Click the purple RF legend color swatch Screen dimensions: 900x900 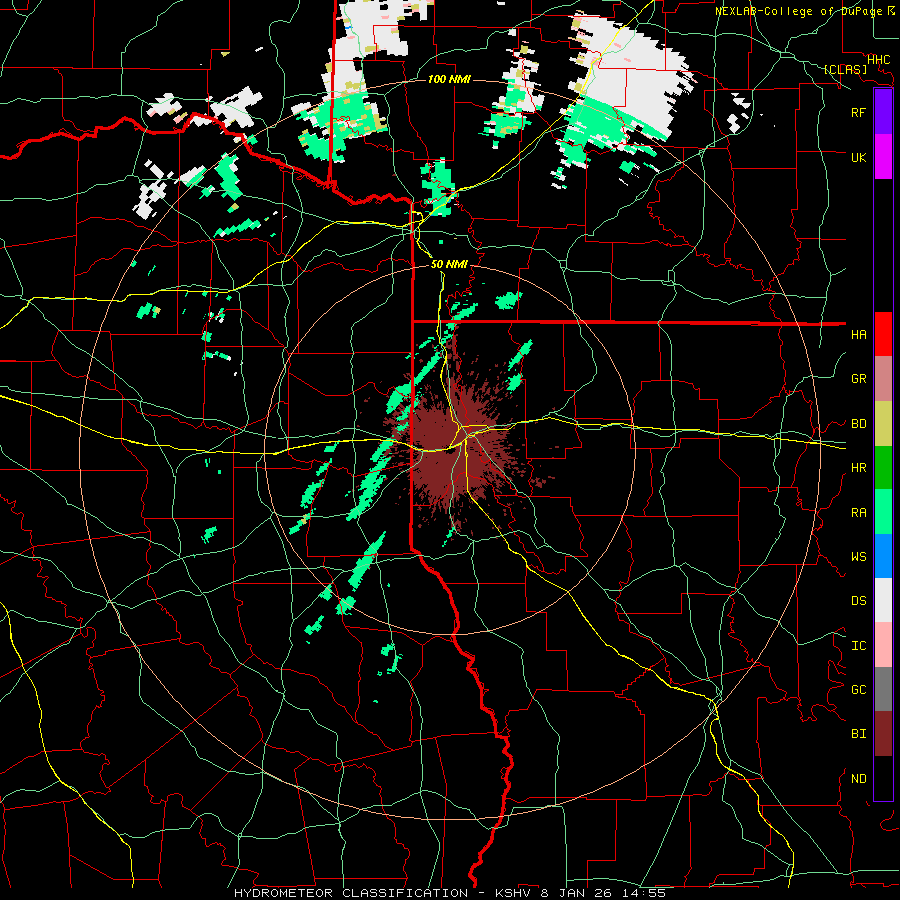pyautogui.click(x=883, y=112)
